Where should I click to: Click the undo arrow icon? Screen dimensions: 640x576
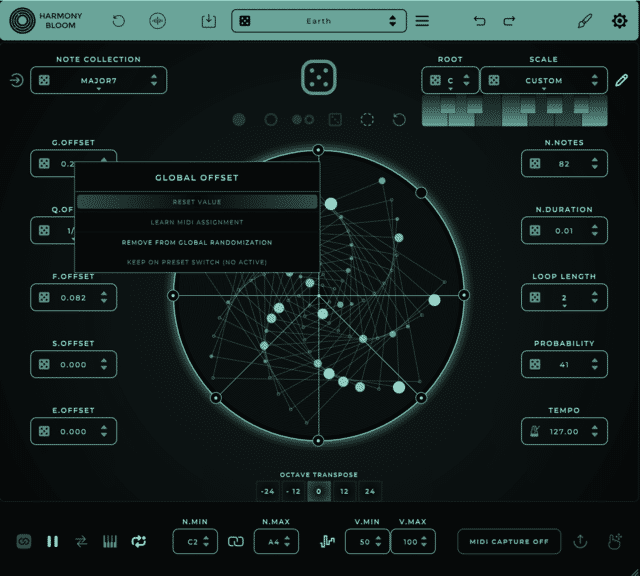coord(480,21)
